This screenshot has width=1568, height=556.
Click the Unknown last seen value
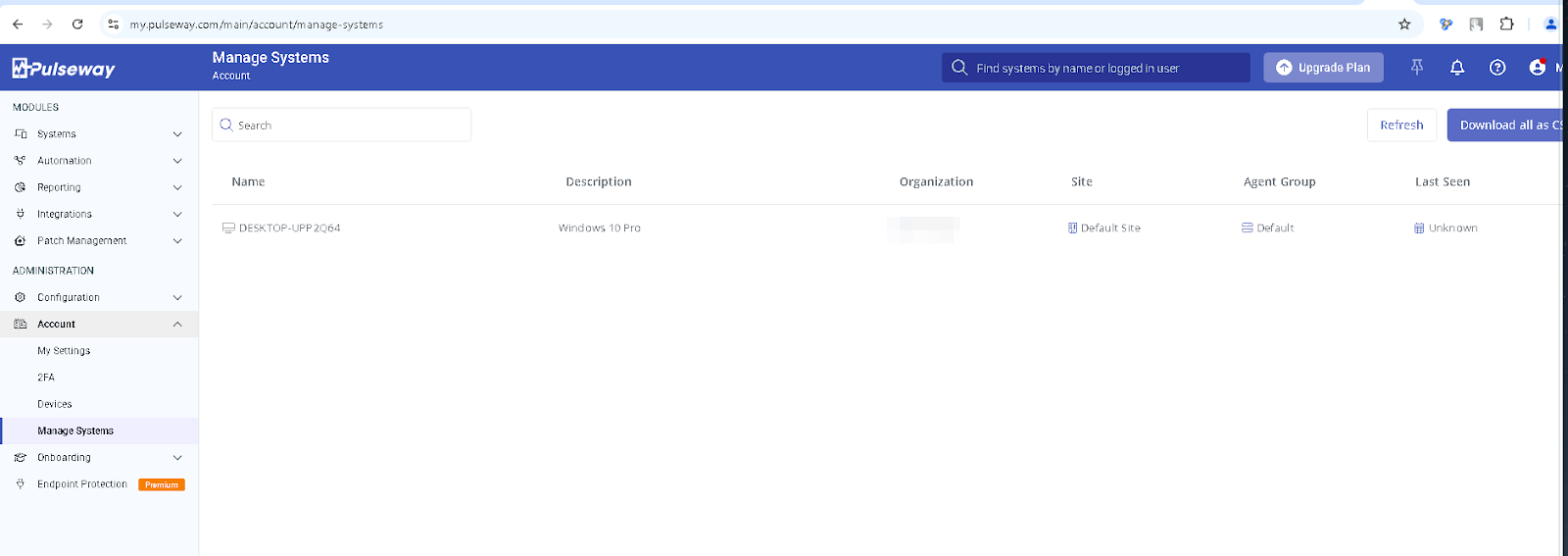click(x=1453, y=227)
